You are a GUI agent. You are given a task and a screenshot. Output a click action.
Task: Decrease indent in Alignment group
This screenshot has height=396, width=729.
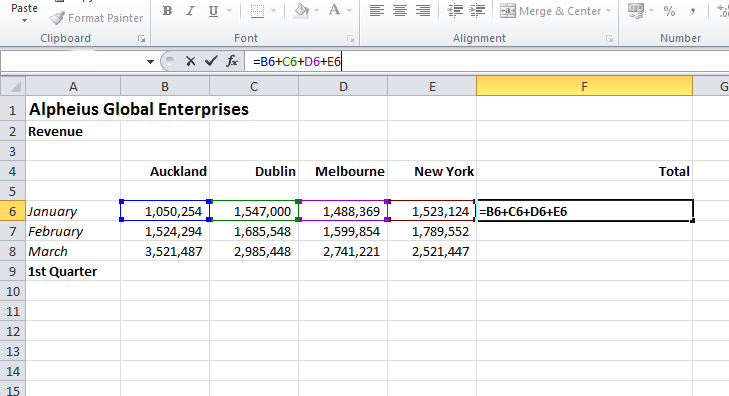tap(455, 10)
